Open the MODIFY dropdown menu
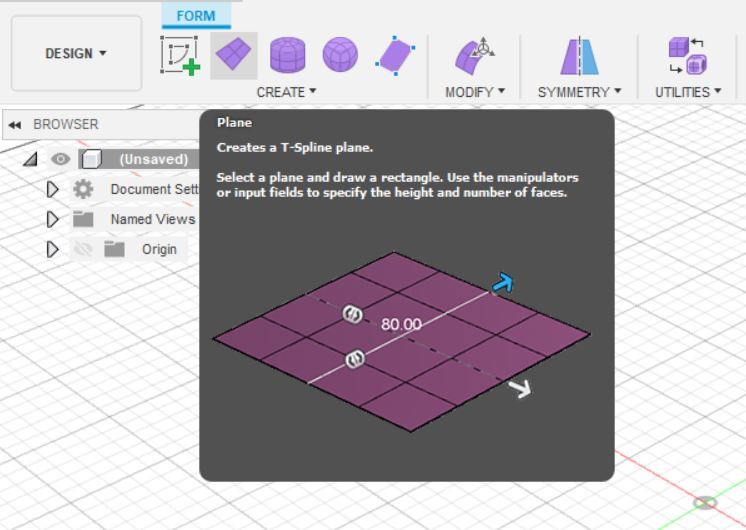This screenshot has height=530, width=746. point(475,91)
